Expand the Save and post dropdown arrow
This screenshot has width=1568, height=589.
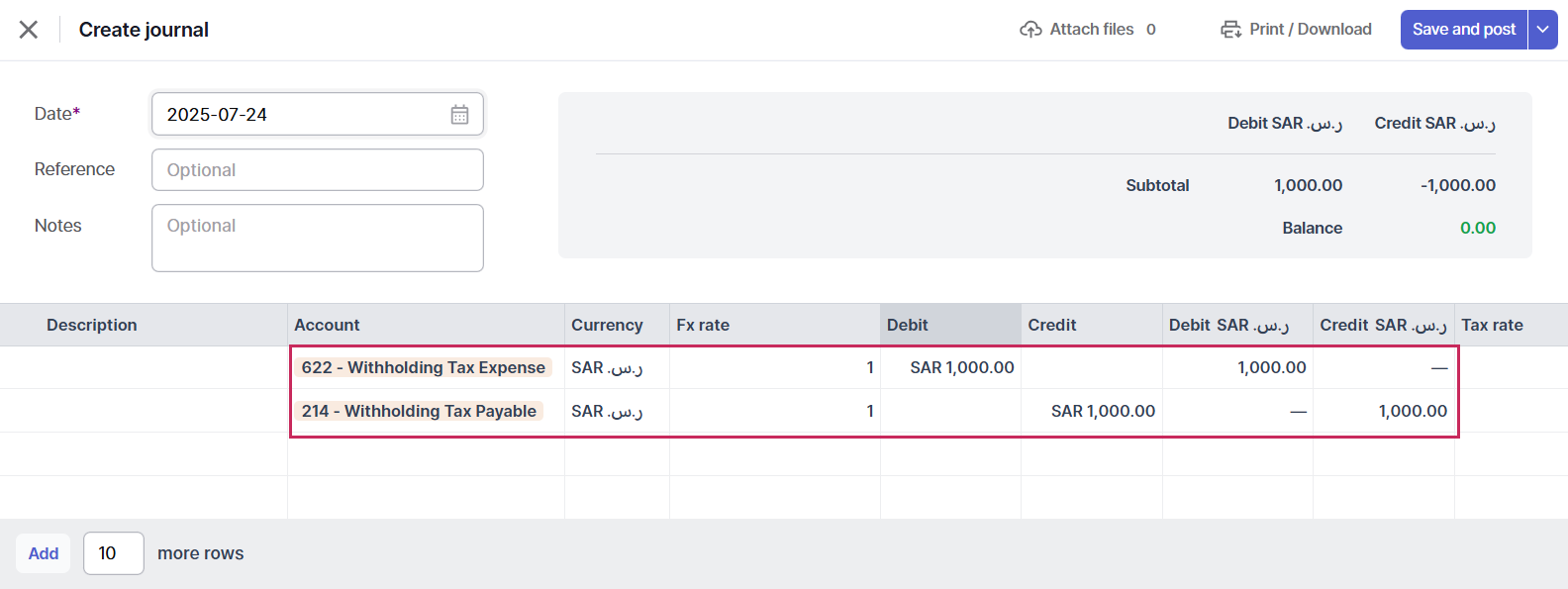click(x=1543, y=30)
